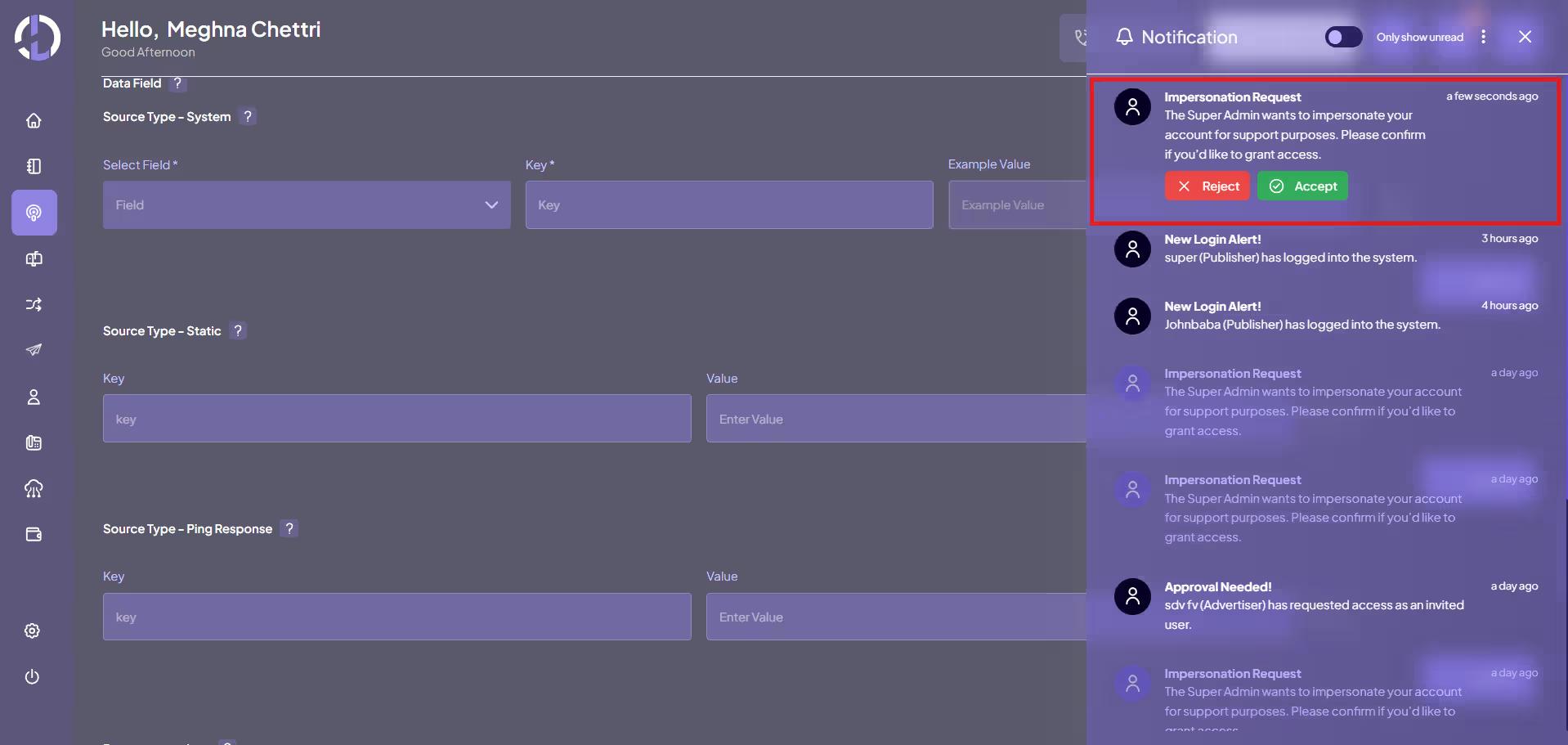Viewport: 1568px width, 745px height.
Task: Click the paper plane icon in sidebar
Action: (34, 350)
